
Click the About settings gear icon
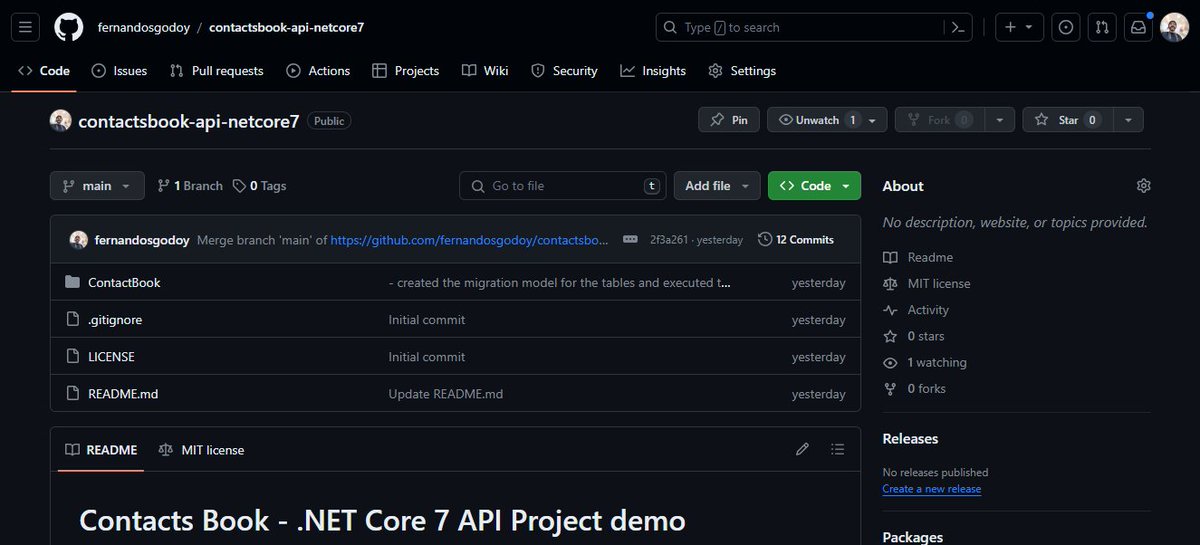click(x=1144, y=186)
